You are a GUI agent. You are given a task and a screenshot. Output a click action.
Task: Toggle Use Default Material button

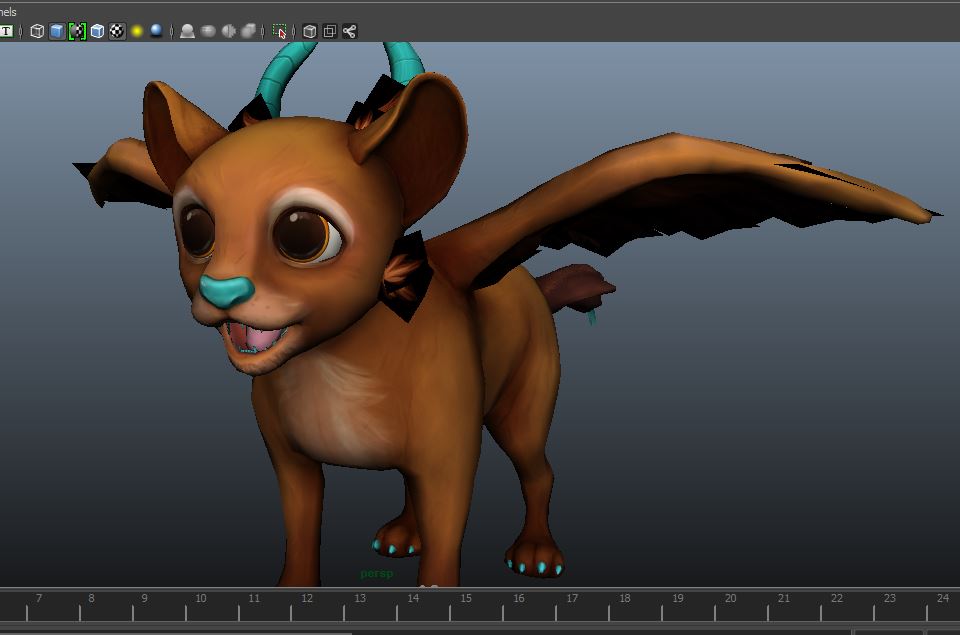(77, 31)
